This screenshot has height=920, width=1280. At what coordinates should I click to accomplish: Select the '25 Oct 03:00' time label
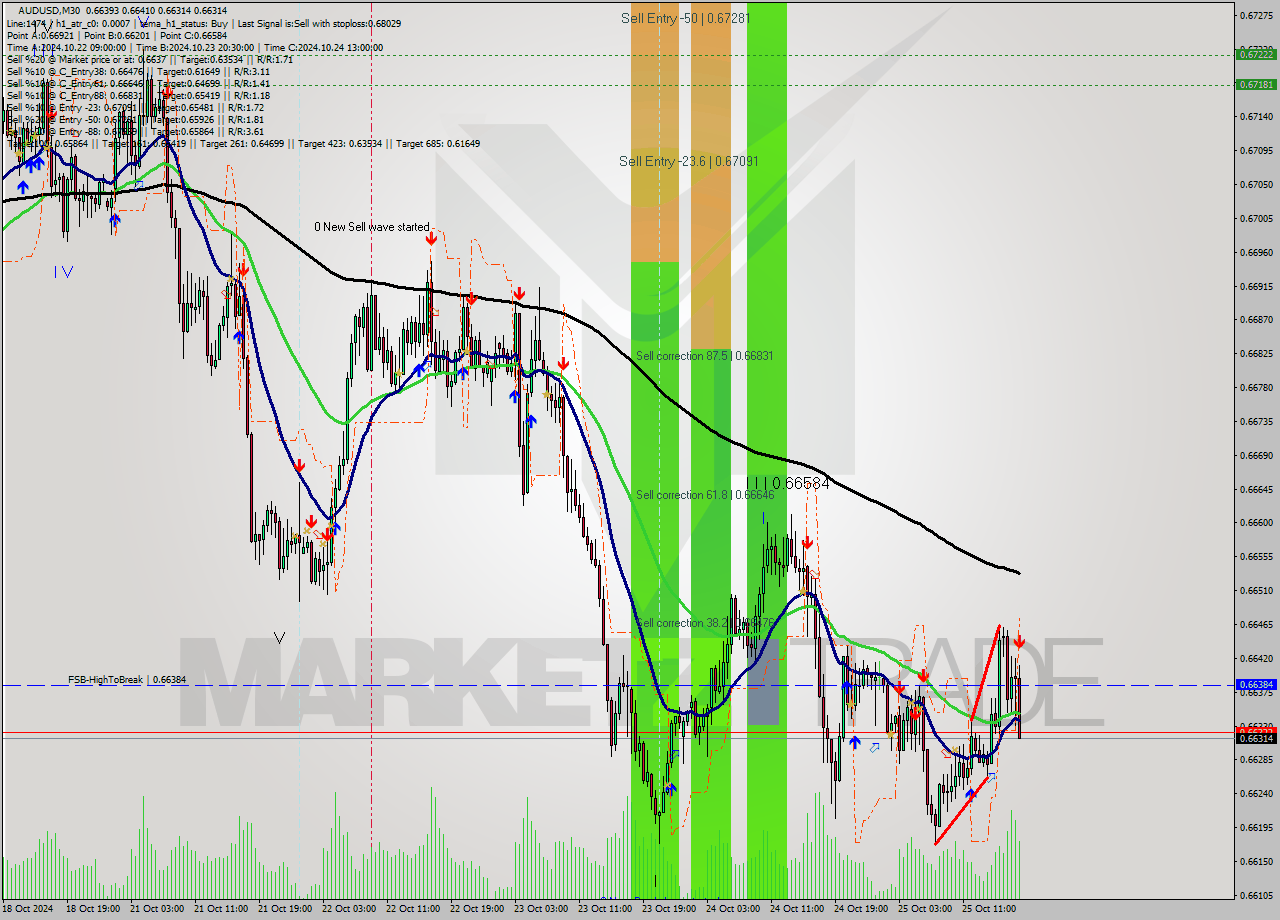925,909
